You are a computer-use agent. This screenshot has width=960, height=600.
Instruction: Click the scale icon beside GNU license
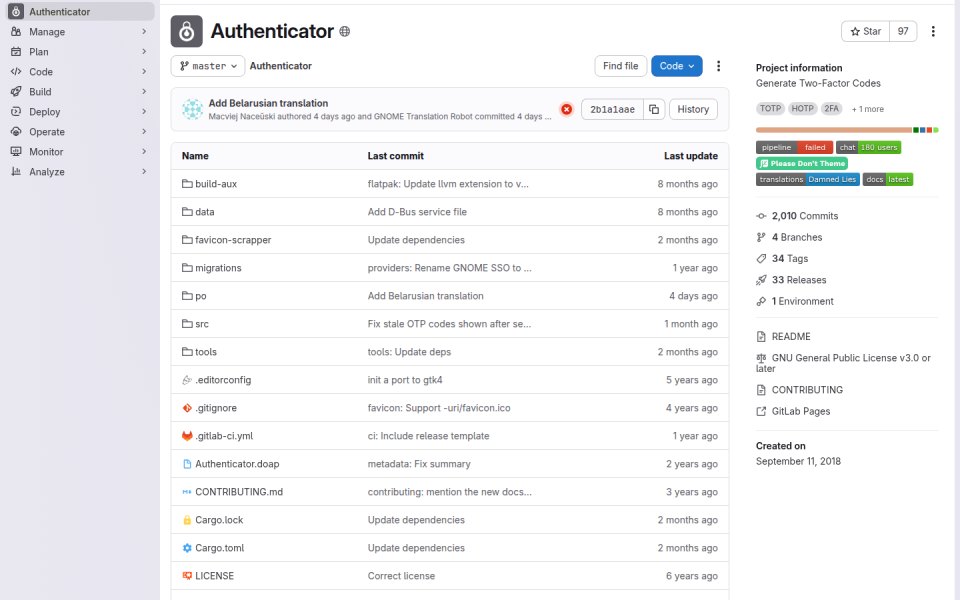[x=761, y=358]
